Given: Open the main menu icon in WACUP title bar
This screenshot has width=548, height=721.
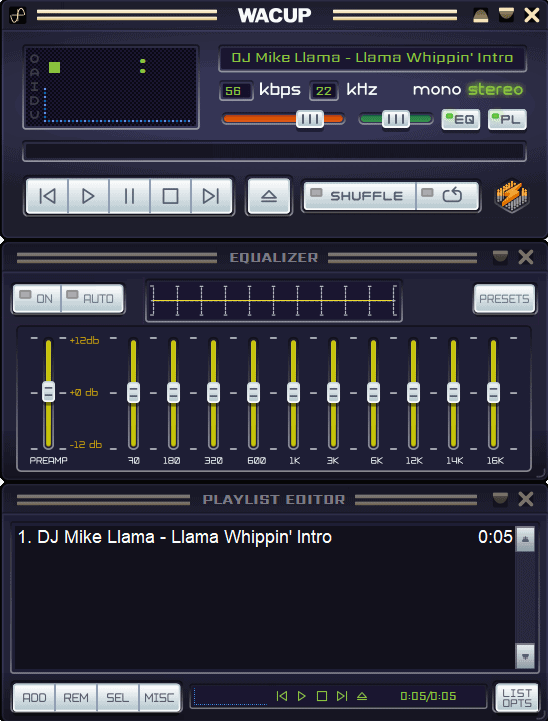Looking at the screenshot, I should tap(17, 15).
